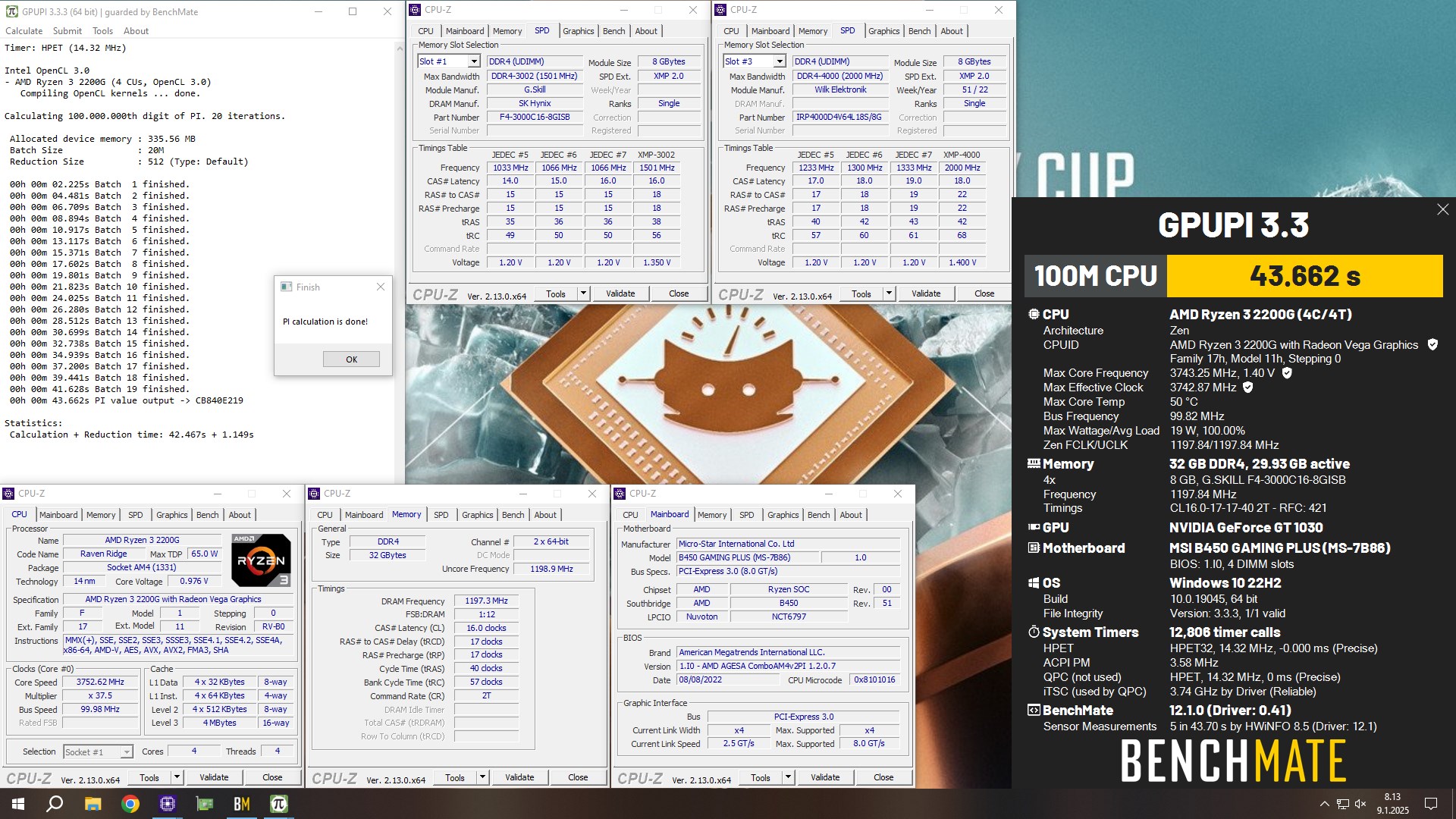1456x819 pixels.
Task: Click Tools button in CPU-Z Mainboard window
Action: coord(761,777)
